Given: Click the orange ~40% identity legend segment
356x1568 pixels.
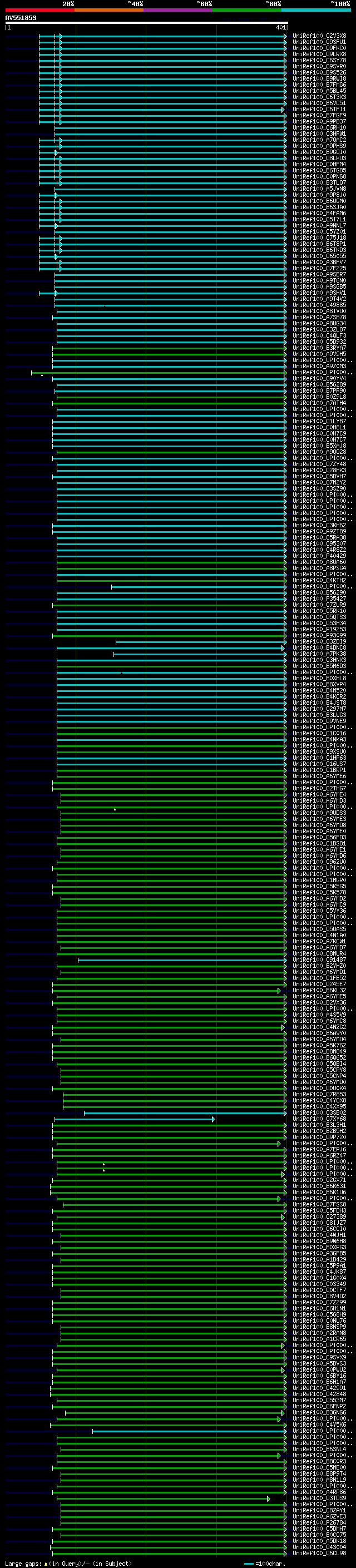Looking at the screenshot, I should 109,10.
